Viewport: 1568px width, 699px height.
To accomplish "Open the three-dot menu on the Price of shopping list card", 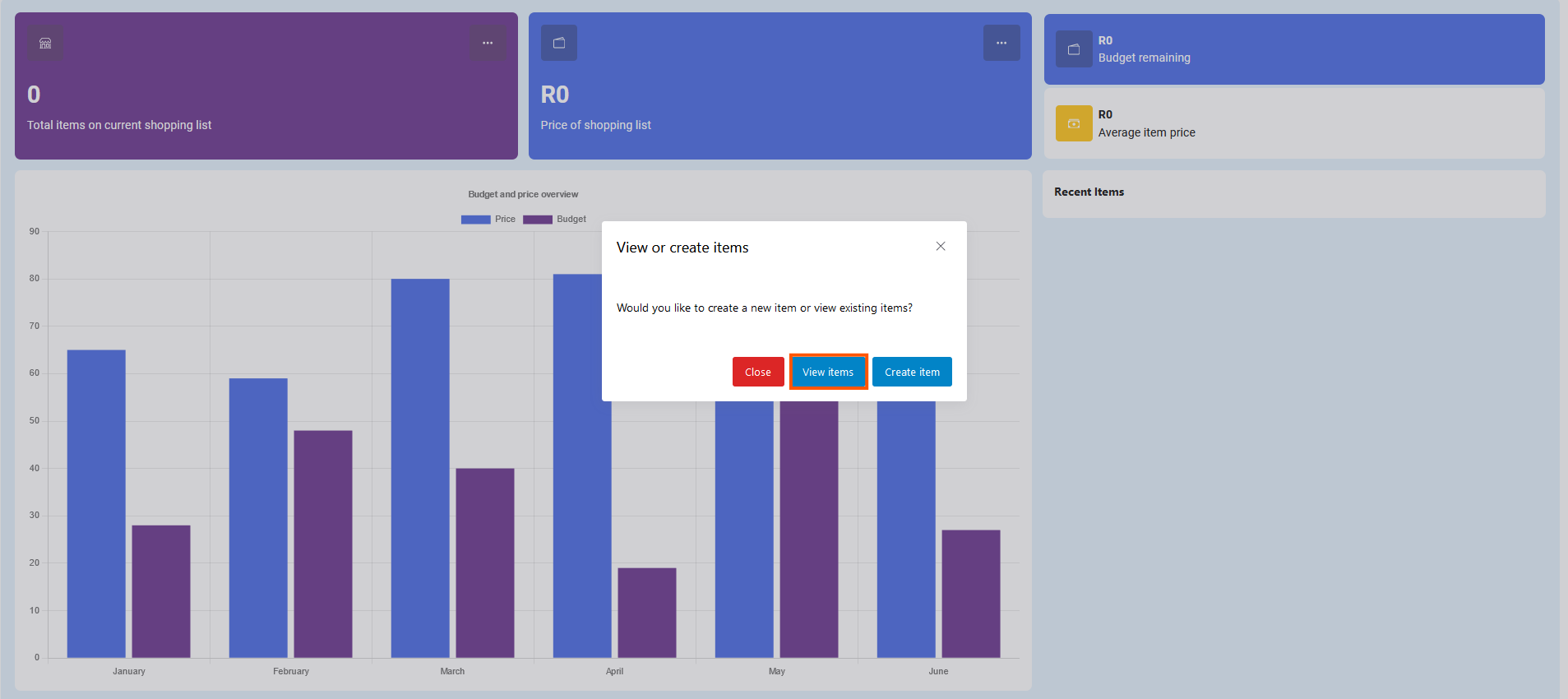I will click(x=1001, y=43).
